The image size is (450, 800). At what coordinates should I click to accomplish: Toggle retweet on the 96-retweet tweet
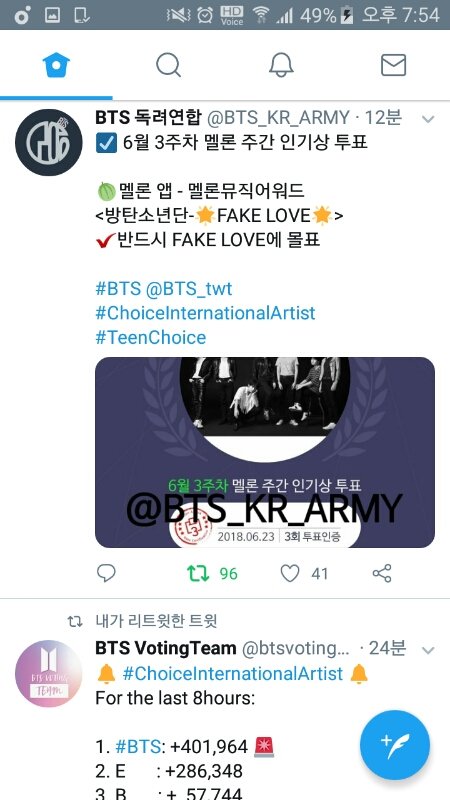pos(198,573)
